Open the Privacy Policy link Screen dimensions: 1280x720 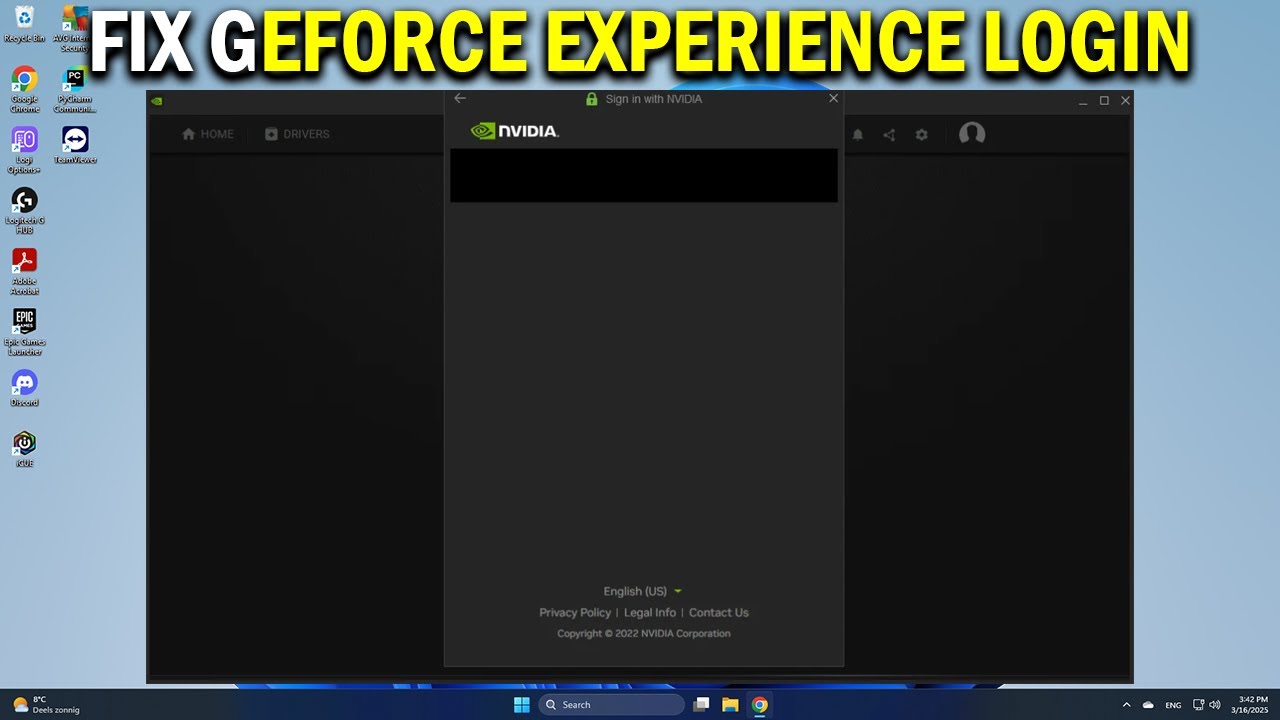pyautogui.click(x=575, y=612)
